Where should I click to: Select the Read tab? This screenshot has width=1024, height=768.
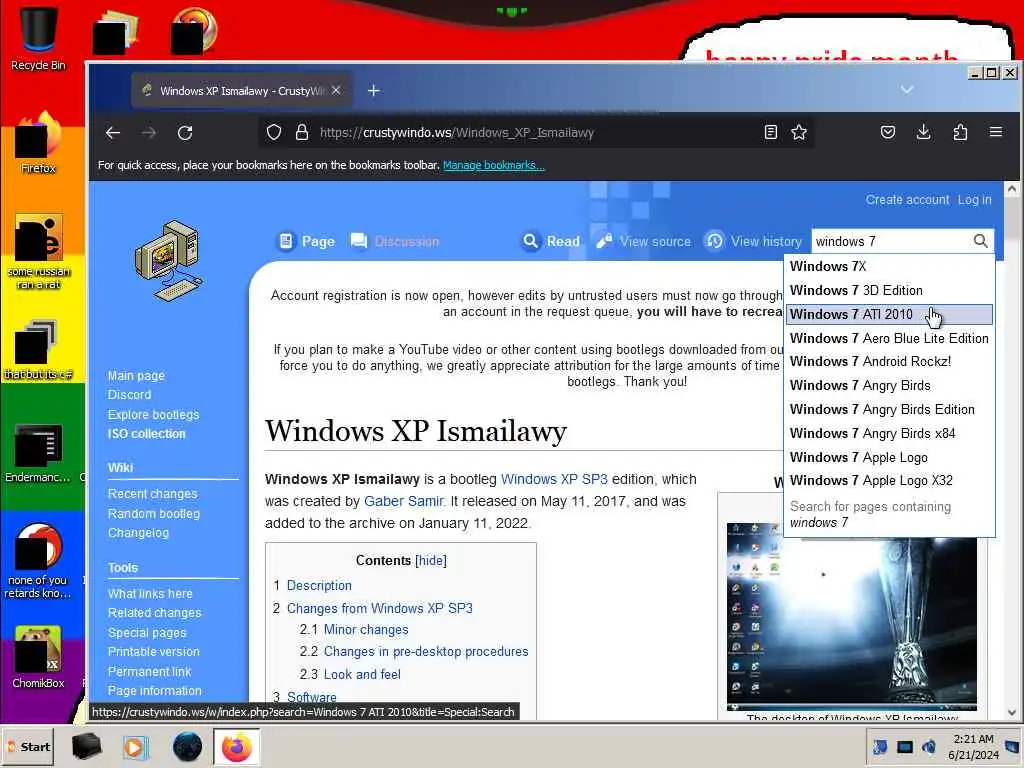pyautogui.click(x=551, y=241)
